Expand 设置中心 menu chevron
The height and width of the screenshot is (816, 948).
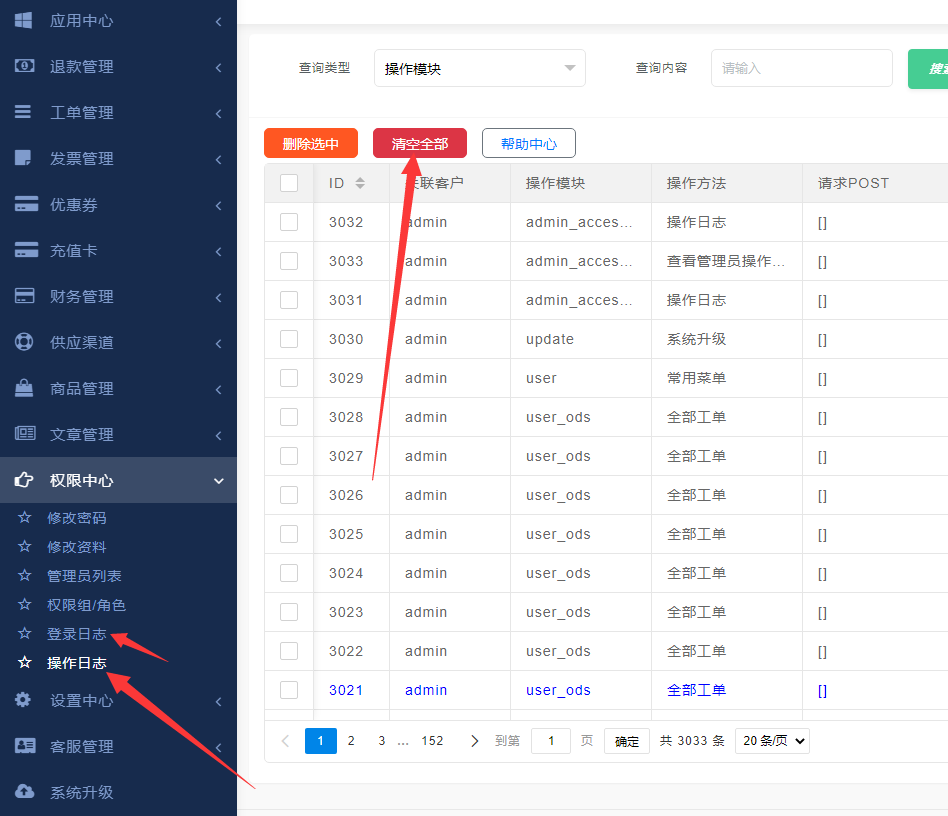click(x=218, y=701)
